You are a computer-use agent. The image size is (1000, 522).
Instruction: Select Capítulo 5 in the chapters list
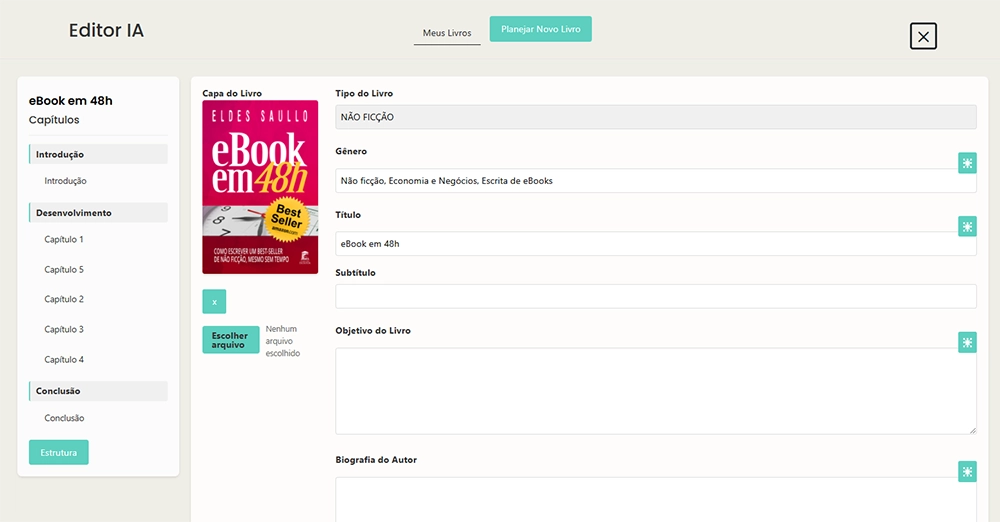(64, 270)
